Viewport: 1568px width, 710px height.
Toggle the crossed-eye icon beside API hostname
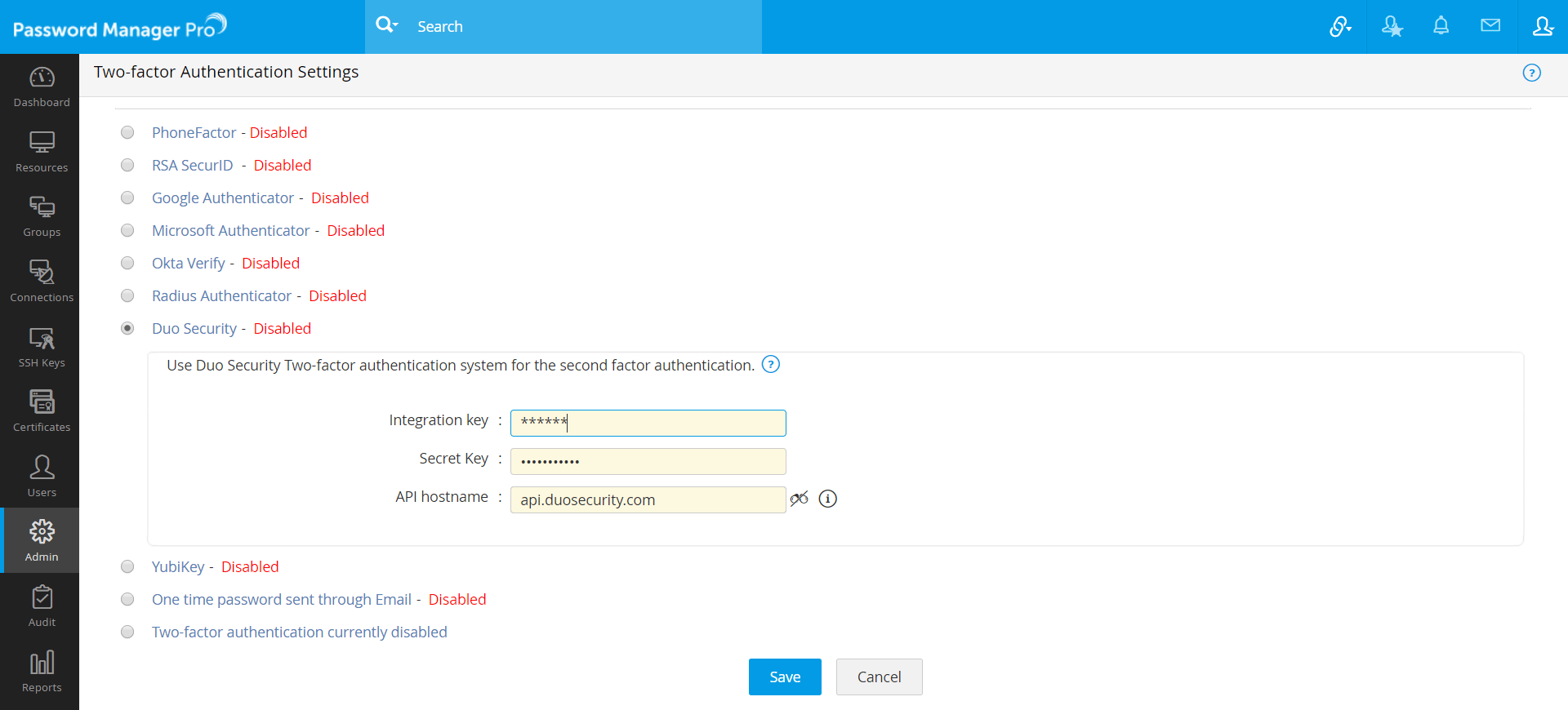[800, 499]
